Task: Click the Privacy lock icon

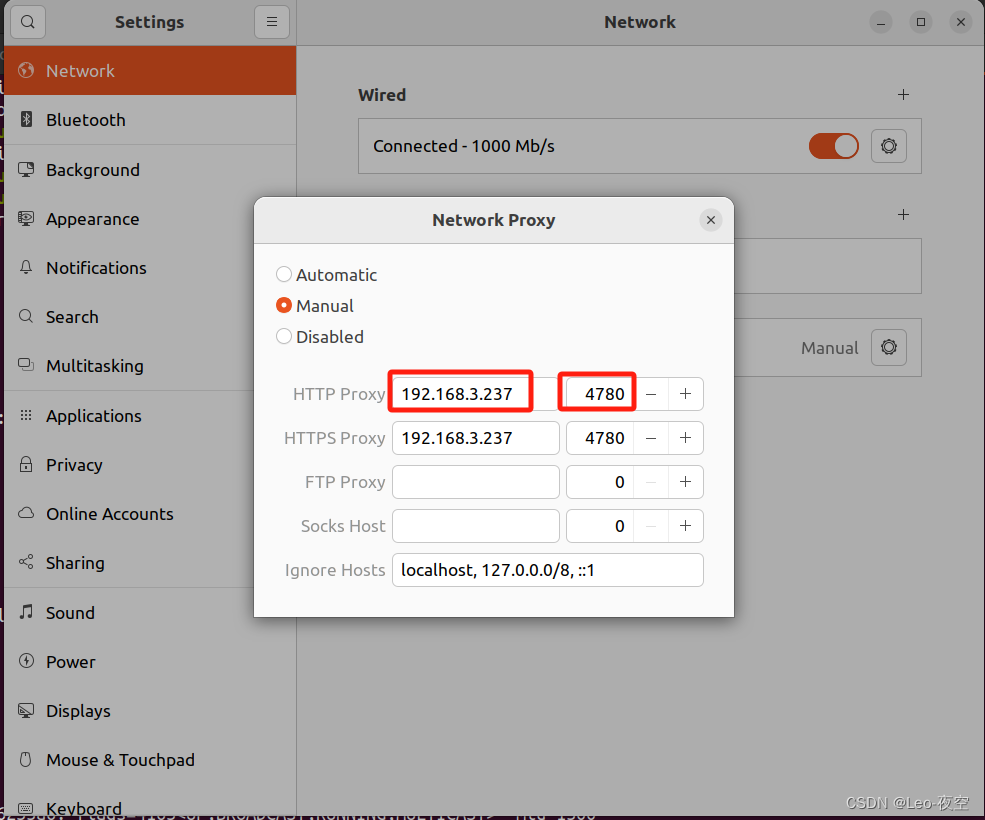Action: [x=26, y=464]
